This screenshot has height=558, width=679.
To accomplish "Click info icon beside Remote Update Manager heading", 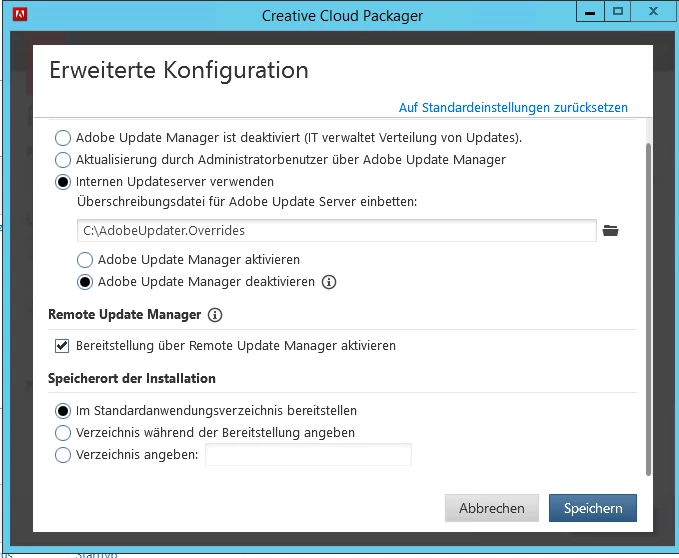I will (215, 315).
